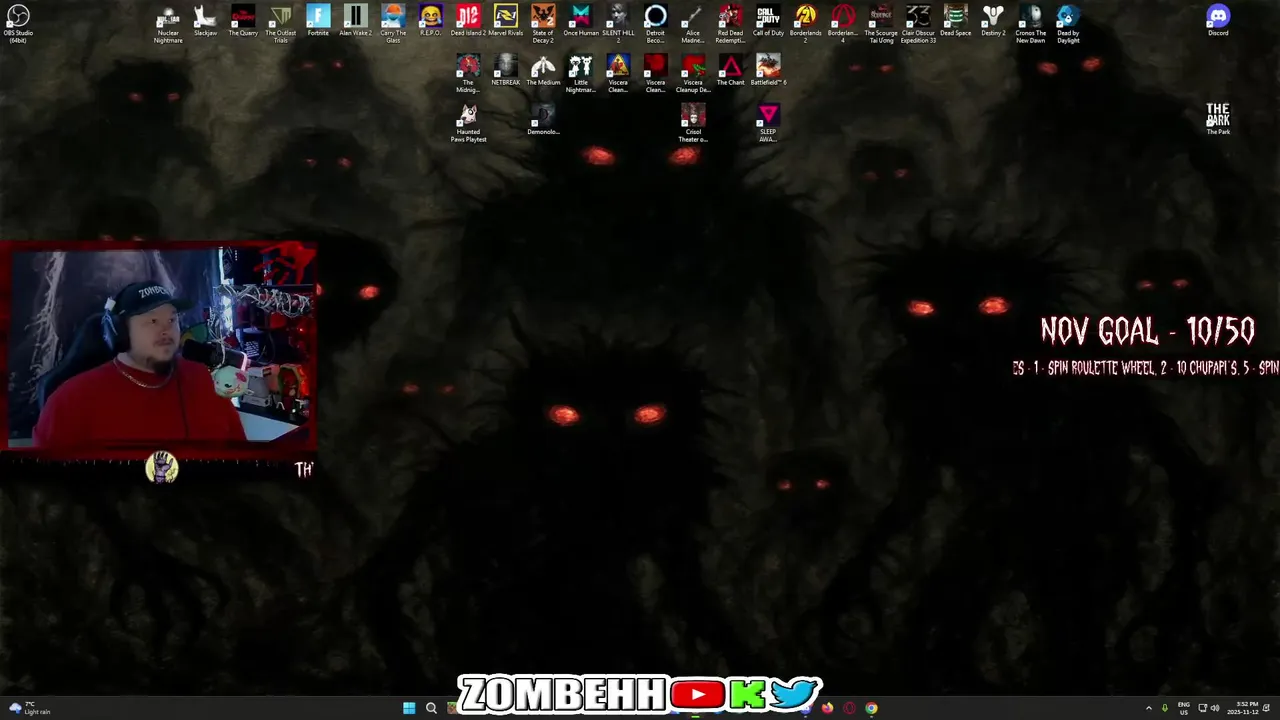Launch Call of Duty from the desktop
1280x720 pixels.
pos(768,21)
